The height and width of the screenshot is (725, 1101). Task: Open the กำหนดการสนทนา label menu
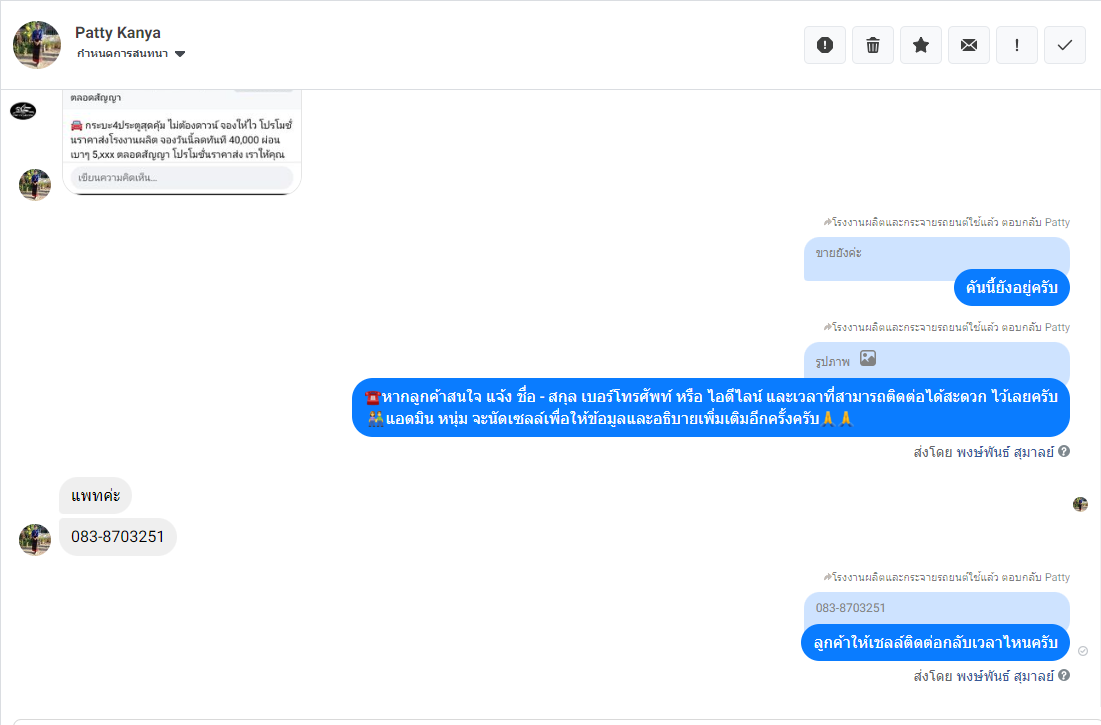coord(123,54)
